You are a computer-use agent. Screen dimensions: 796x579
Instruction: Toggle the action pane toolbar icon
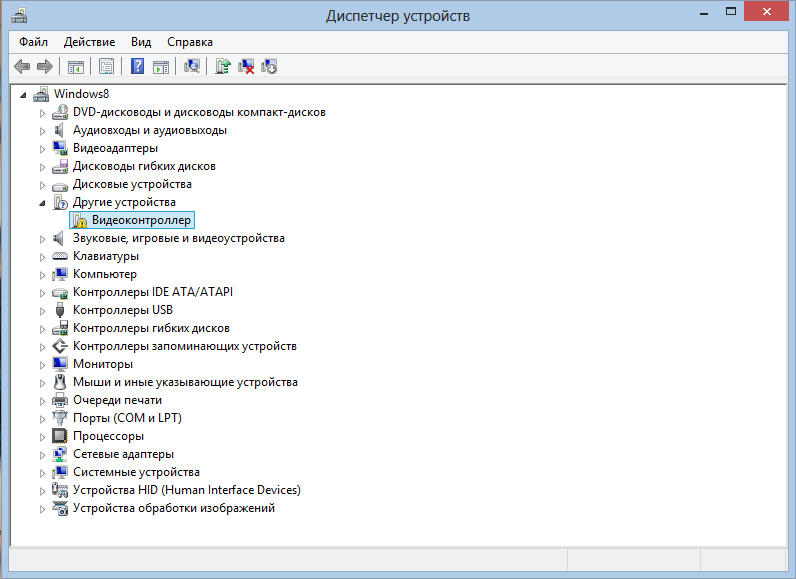(x=161, y=66)
